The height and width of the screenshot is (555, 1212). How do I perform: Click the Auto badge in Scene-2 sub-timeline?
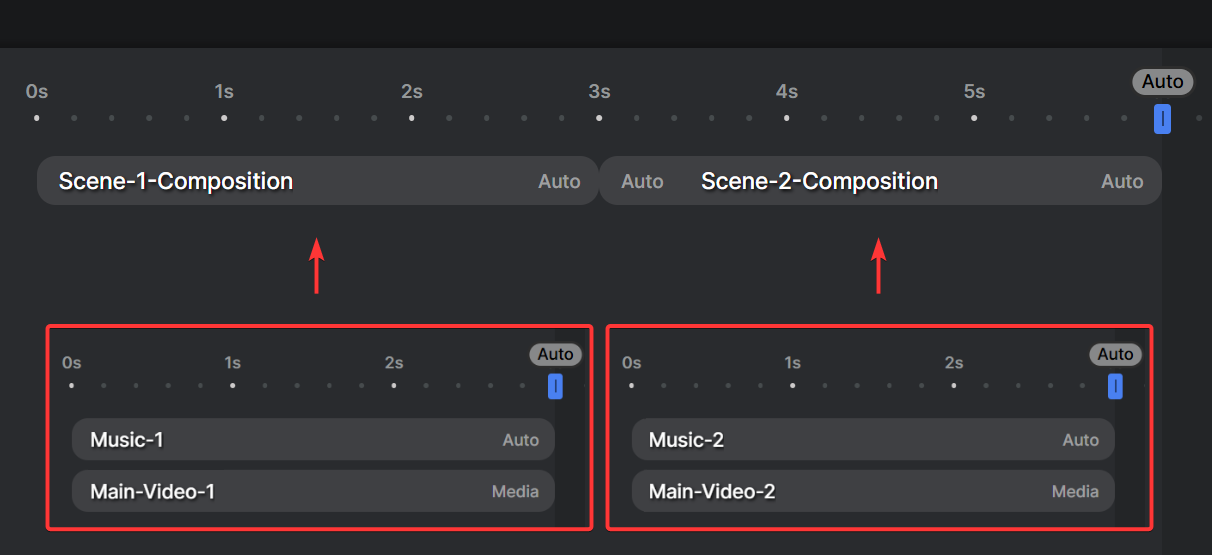point(1116,354)
